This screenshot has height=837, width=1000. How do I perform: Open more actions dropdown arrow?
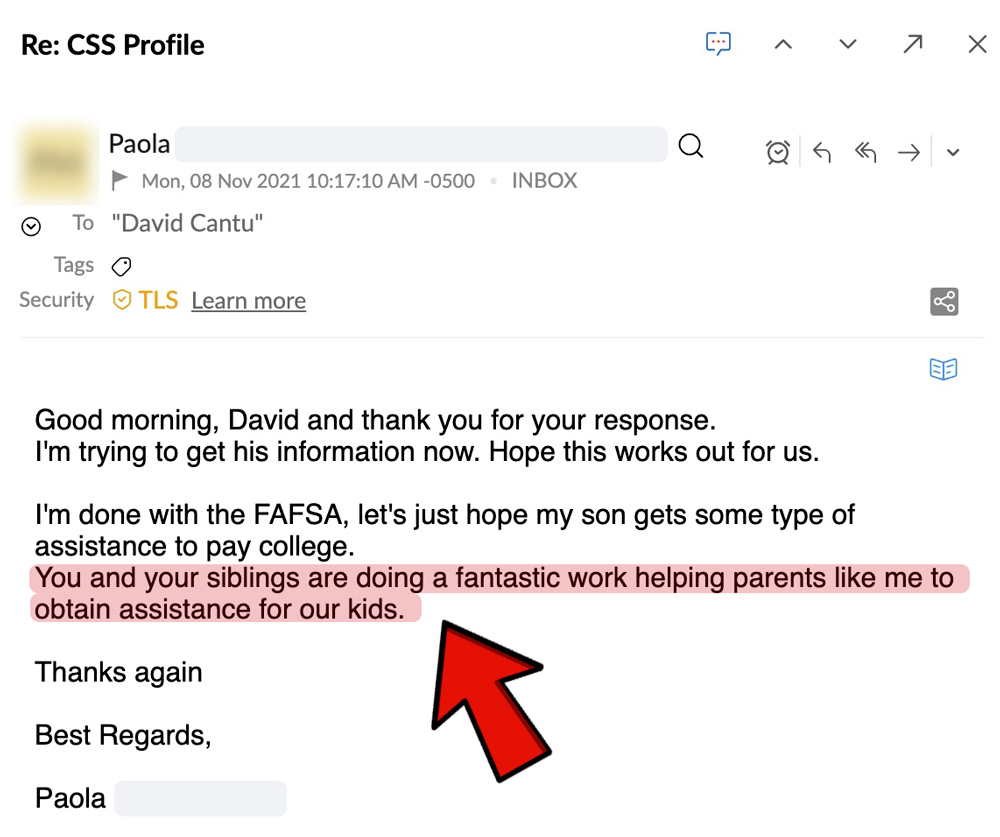pos(953,152)
